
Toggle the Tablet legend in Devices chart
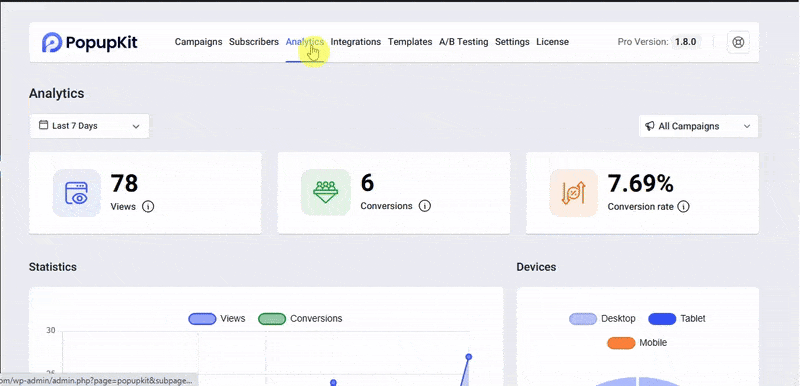tap(677, 319)
